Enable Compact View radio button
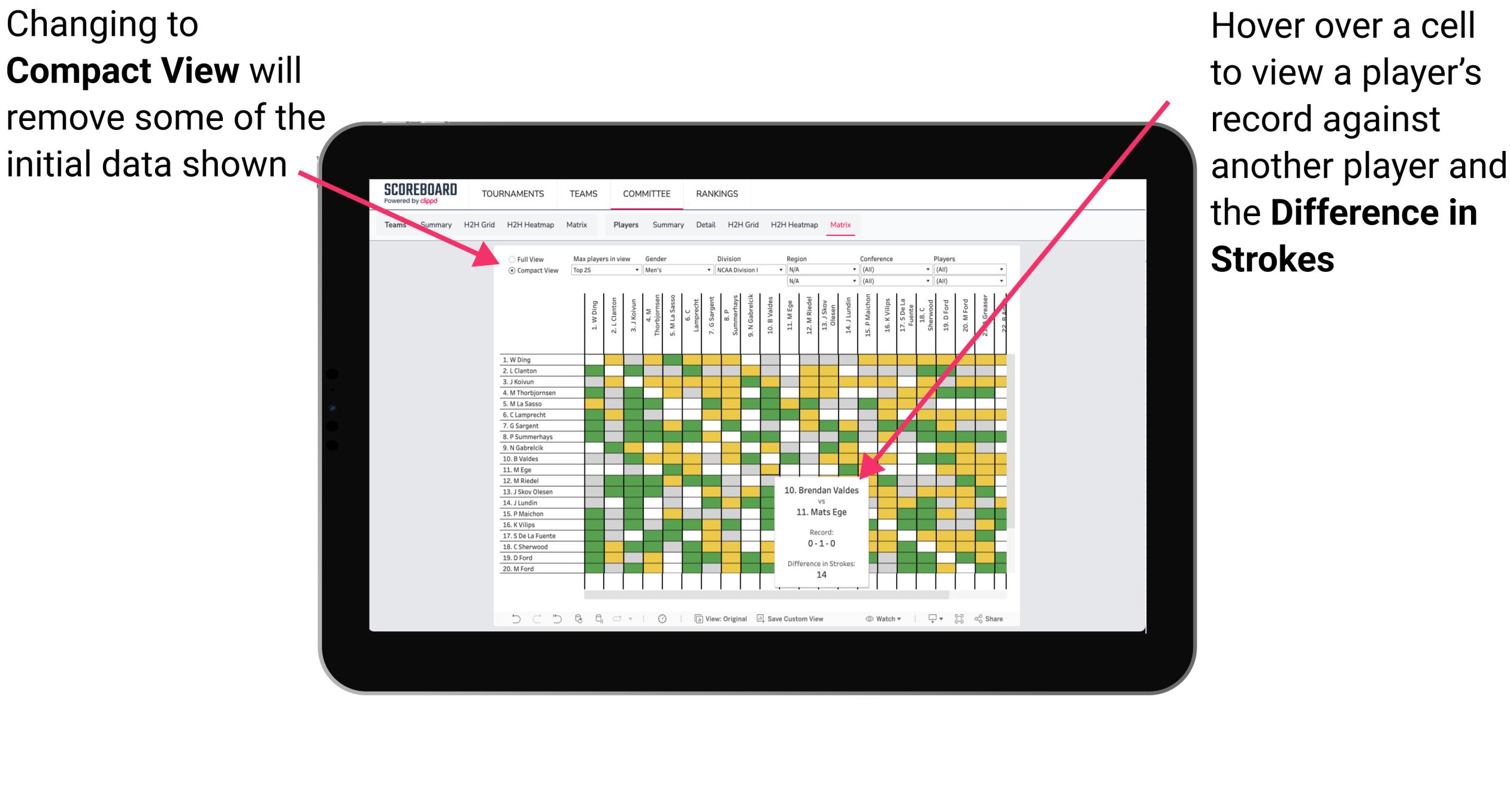Screen dimensions: 1510x812 click(x=510, y=271)
